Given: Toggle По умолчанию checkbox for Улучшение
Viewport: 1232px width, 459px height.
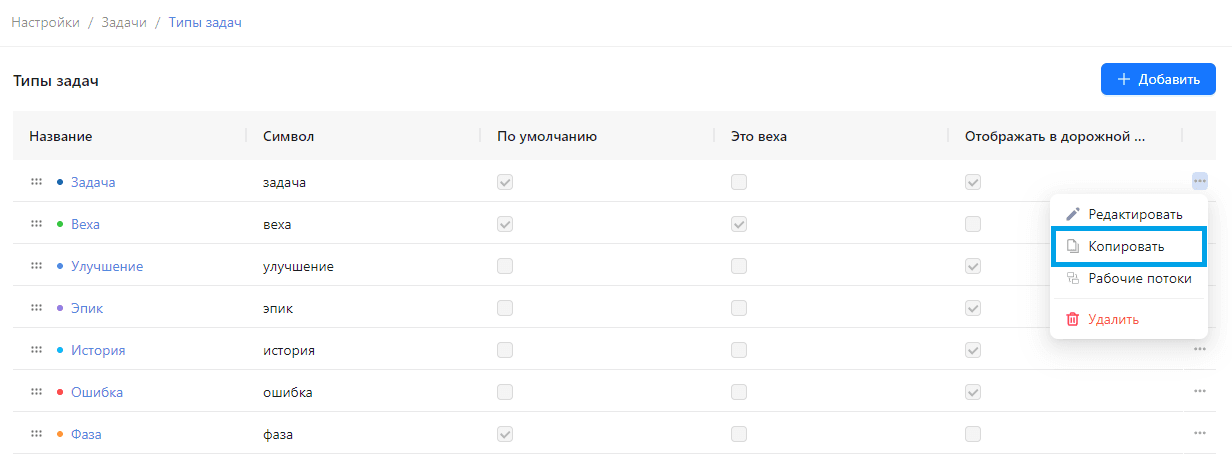Looking at the screenshot, I should pyautogui.click(x=505, y=266).
